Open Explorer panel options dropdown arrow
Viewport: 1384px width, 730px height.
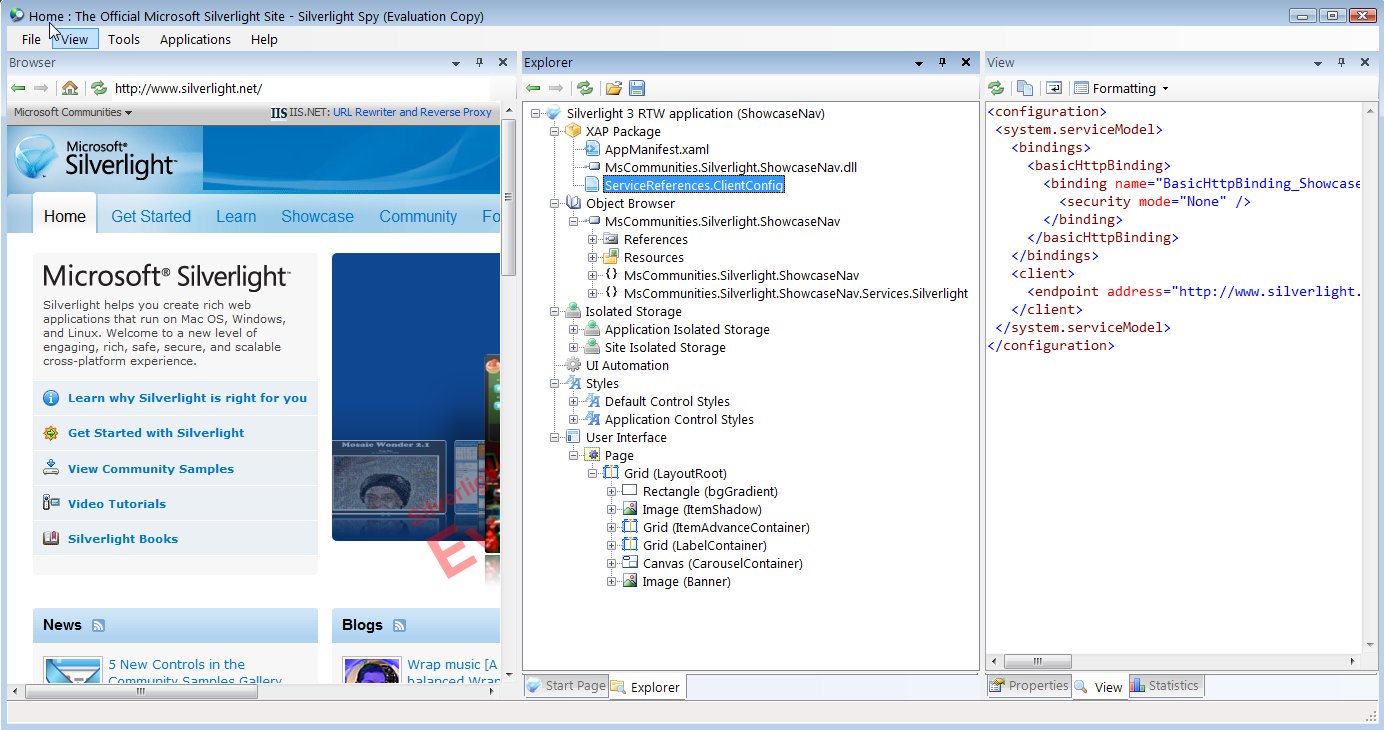coord(919,63)
